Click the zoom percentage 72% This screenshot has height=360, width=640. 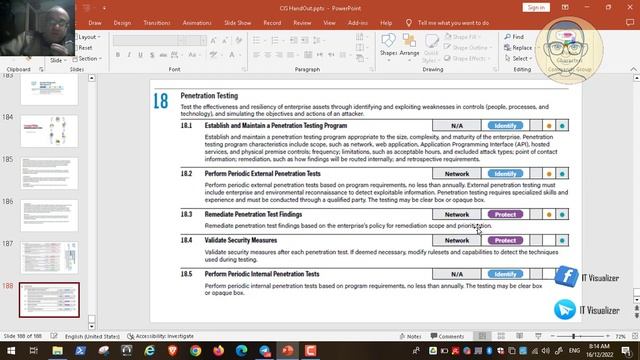pyautogui.click(x=621, y=336)
